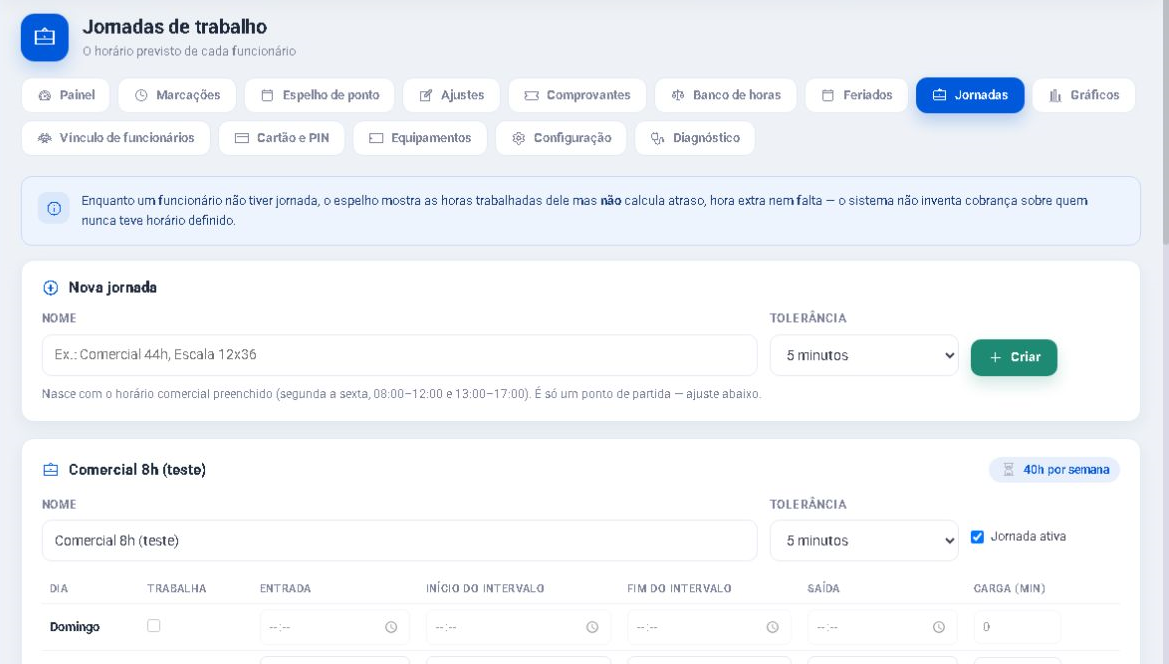Expand Tolerância dropdown for Nova jornada
This screenshot has height=664, width=1169.
pos(864,355)
